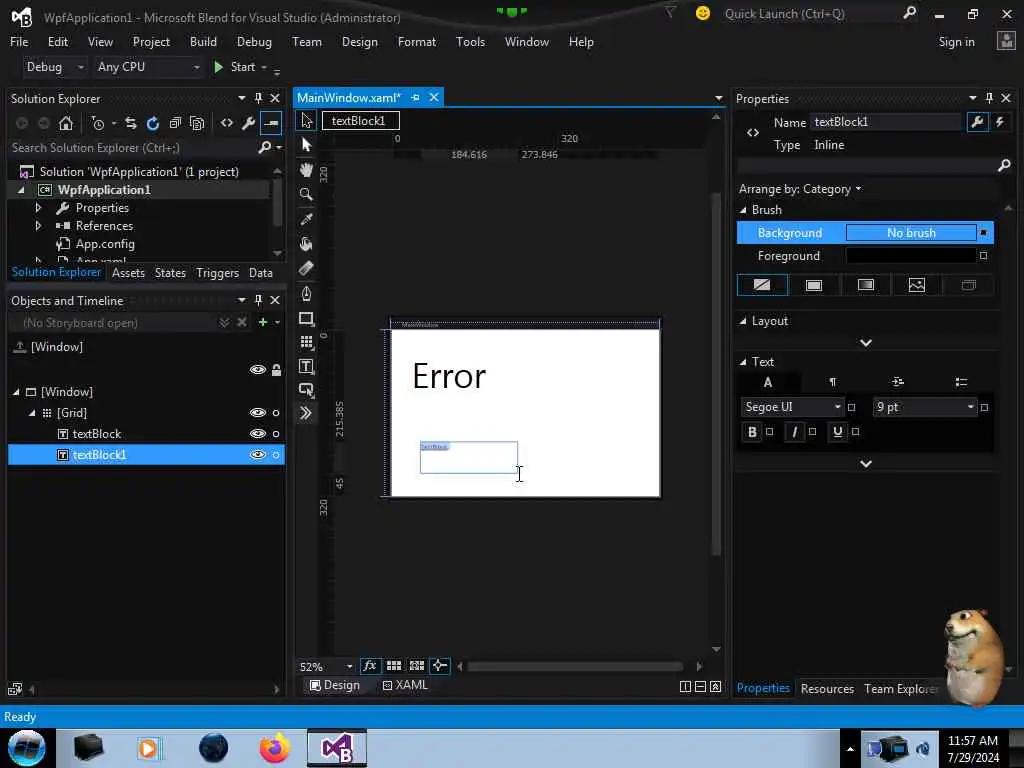The width and height of the screenshot is (1024, 768).
Task: Select the Gradient brush icon
Action: click(865, 285)
